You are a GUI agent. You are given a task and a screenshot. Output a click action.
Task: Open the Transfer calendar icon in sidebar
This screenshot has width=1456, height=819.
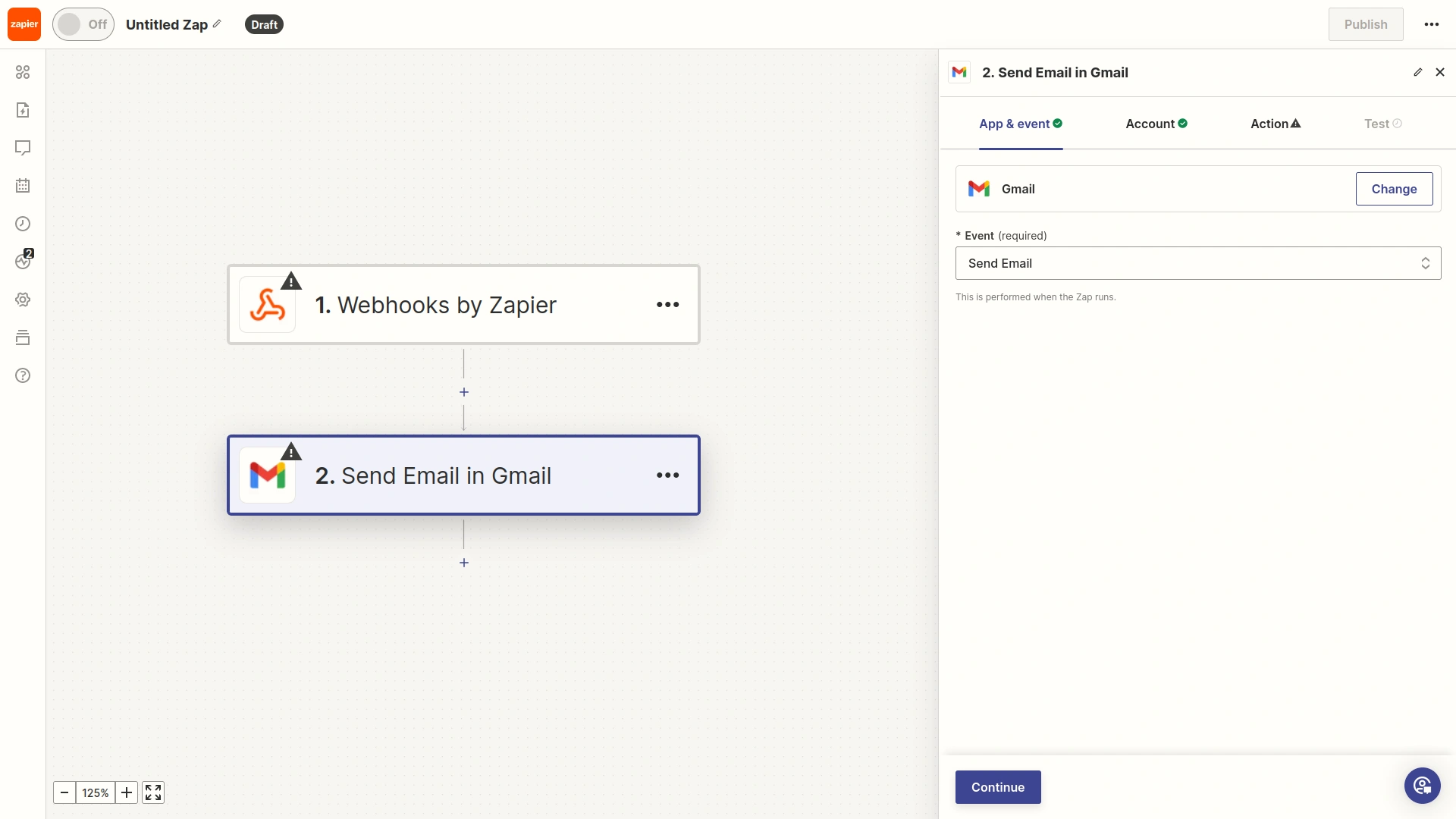(x=23, y=185)
